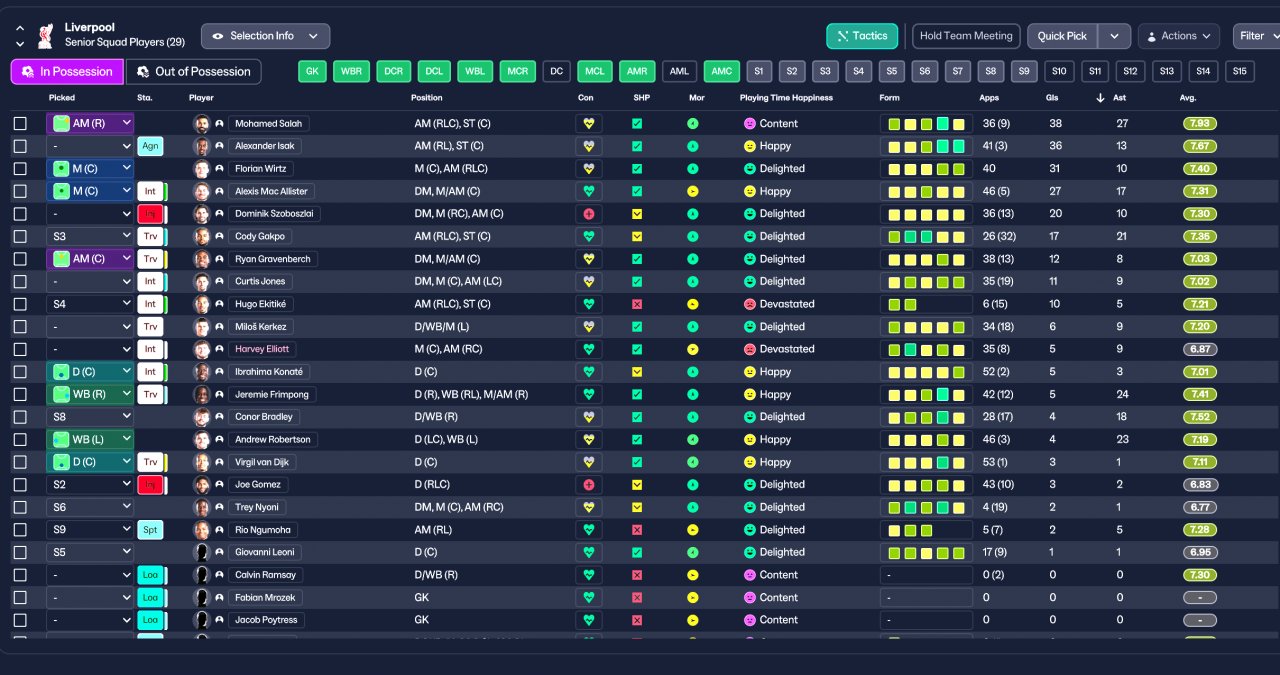The width and height of the screenshot is (1280, 675).
Task: Open Andrew Robertson's WB (L) picked dropdown
Action: point(90,440)
